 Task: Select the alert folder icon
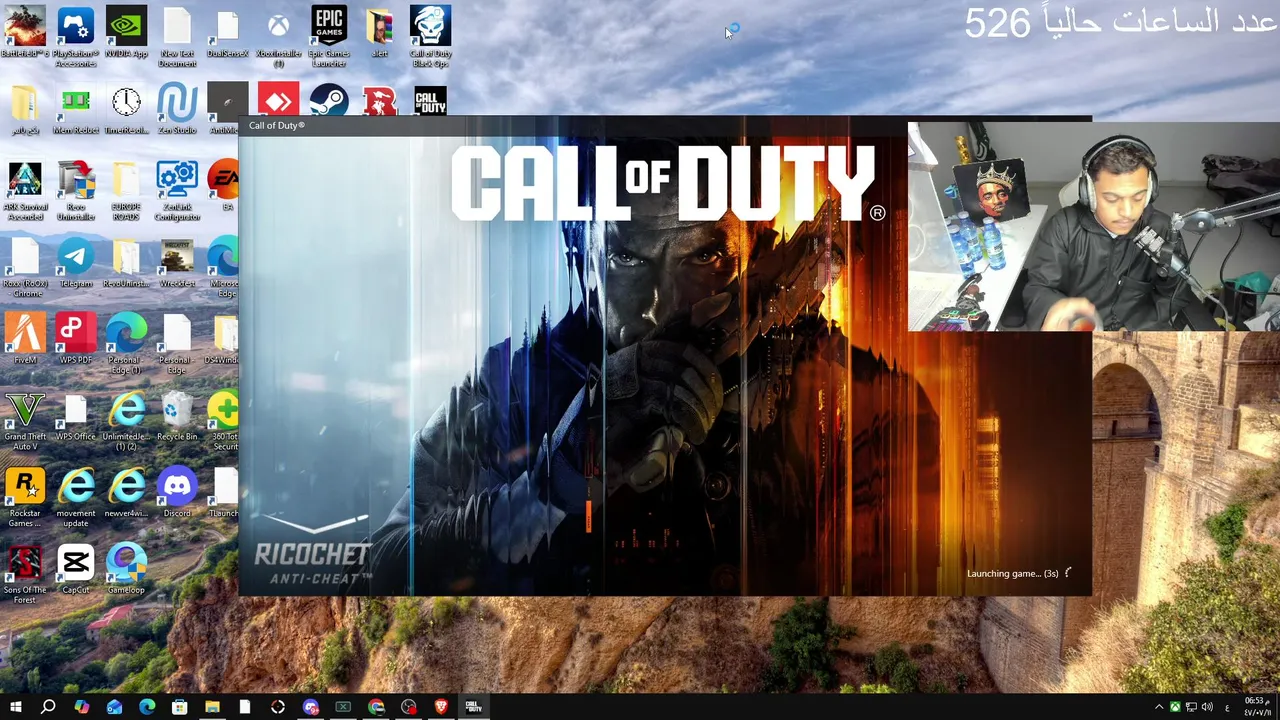coord(379,33)
